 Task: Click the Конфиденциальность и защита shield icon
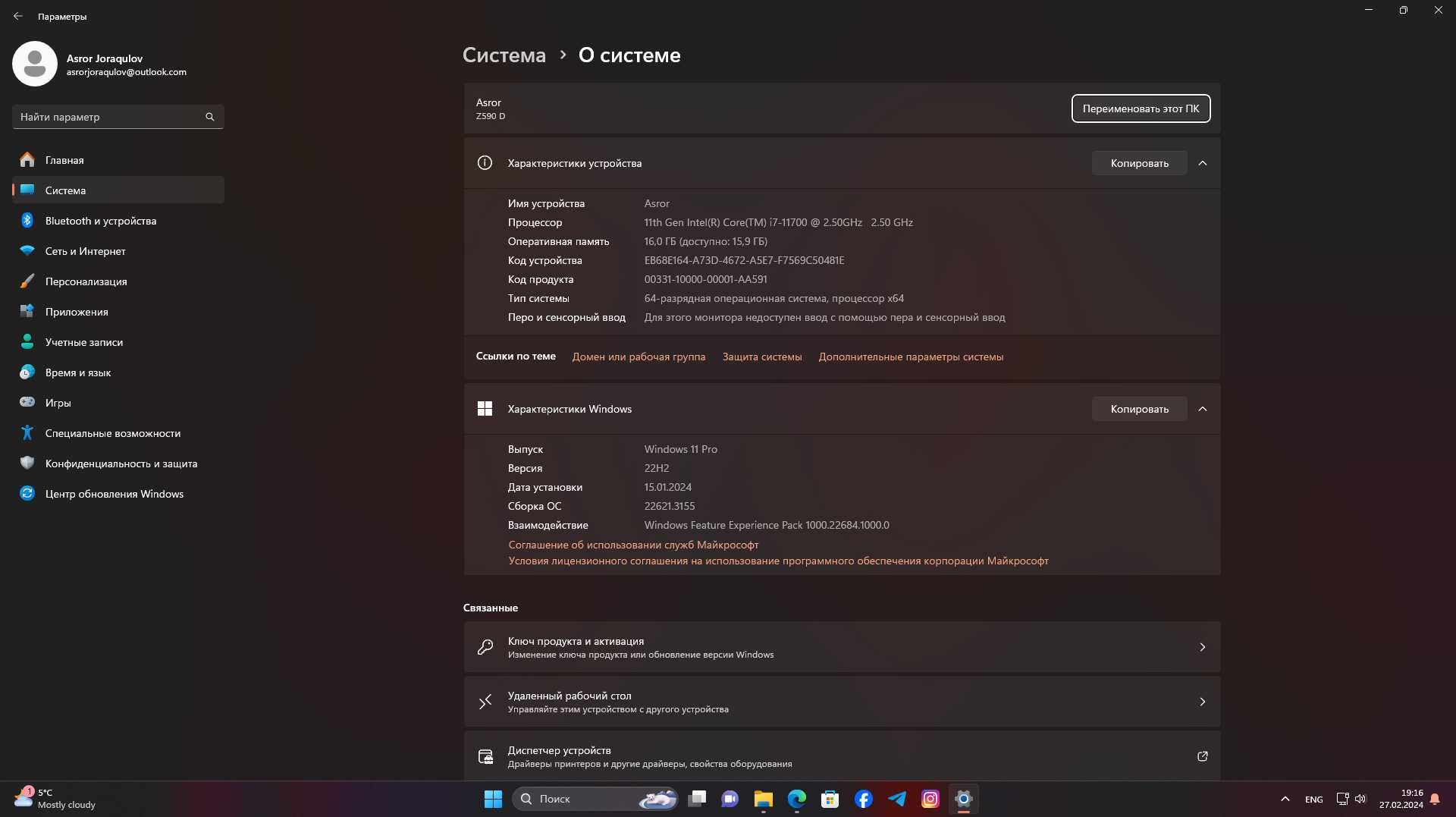point(27,463)
